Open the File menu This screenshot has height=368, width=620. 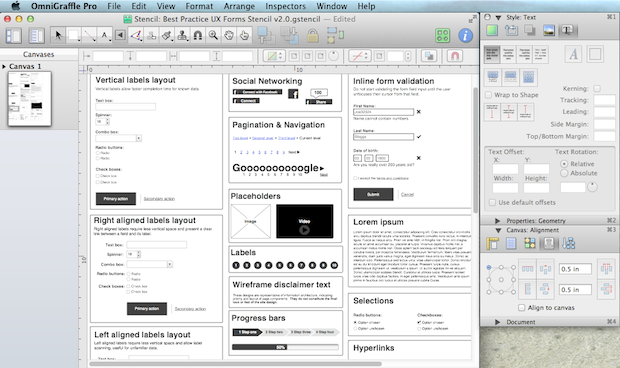114,6
